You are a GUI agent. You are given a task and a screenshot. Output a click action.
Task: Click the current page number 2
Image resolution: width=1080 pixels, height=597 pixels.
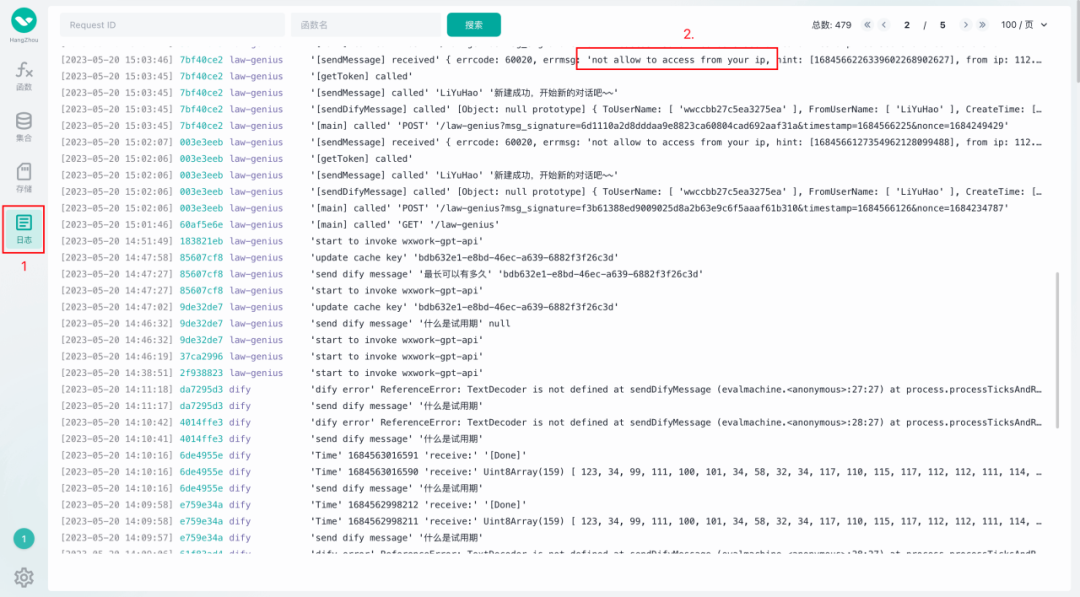pyautogui.click(x=907, y=25)
